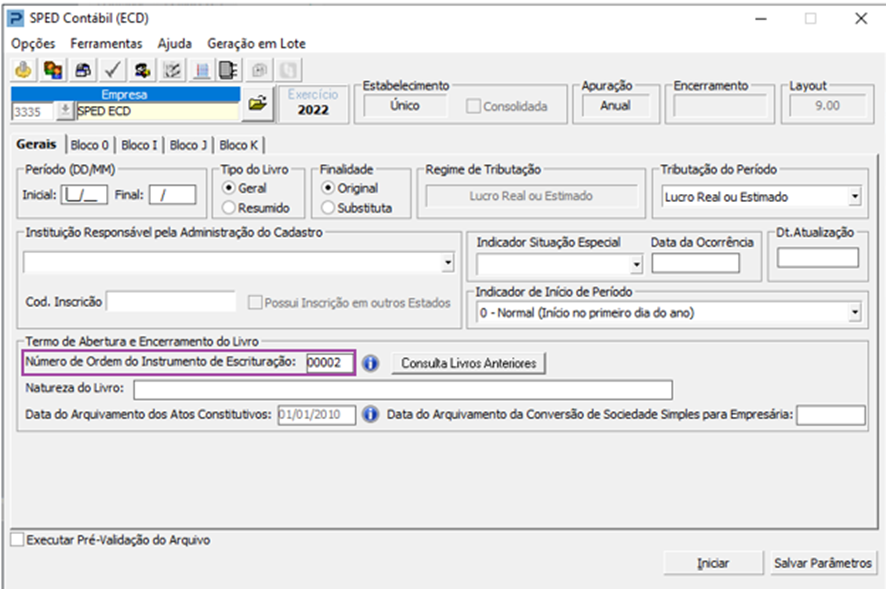Click the checkmark validation icon in the toolbar
The image size is (886, 589).
pos(112,70)
